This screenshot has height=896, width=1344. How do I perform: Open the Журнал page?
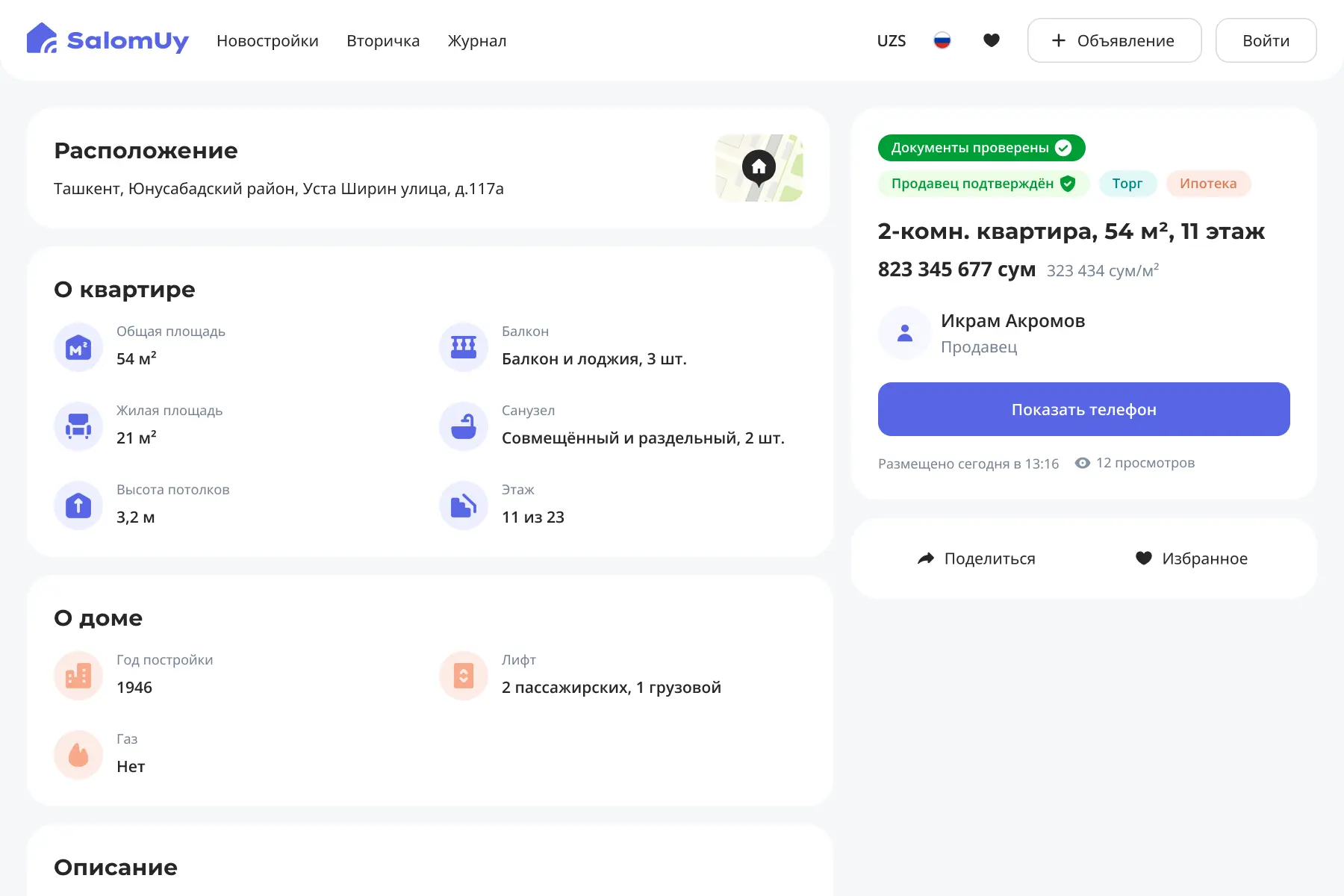pyautogui.click(x=476, y=40)
